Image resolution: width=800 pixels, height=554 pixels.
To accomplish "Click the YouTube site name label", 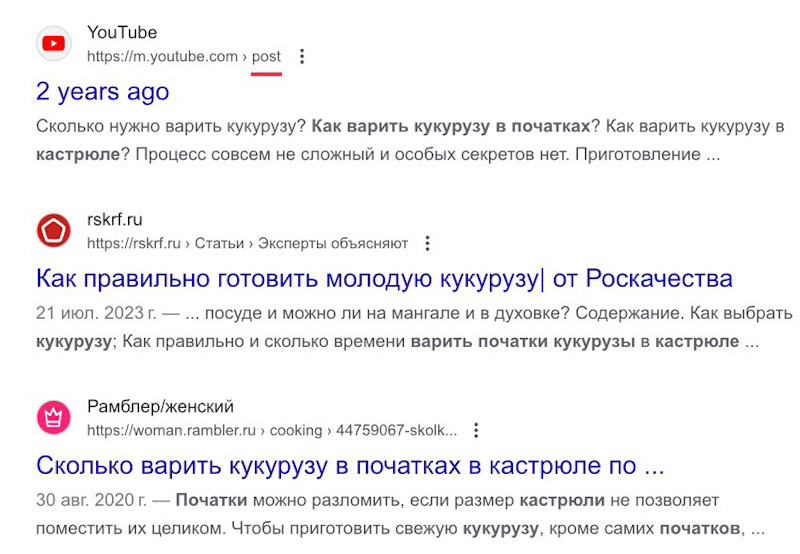I will pos(122,32).
